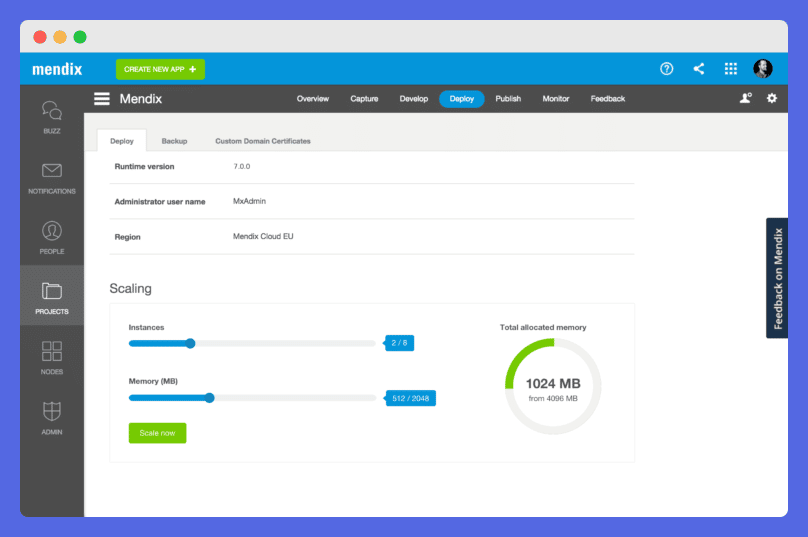Go to the Capture menu item
This screenshot has height=537, width=808.
point(364,98)
